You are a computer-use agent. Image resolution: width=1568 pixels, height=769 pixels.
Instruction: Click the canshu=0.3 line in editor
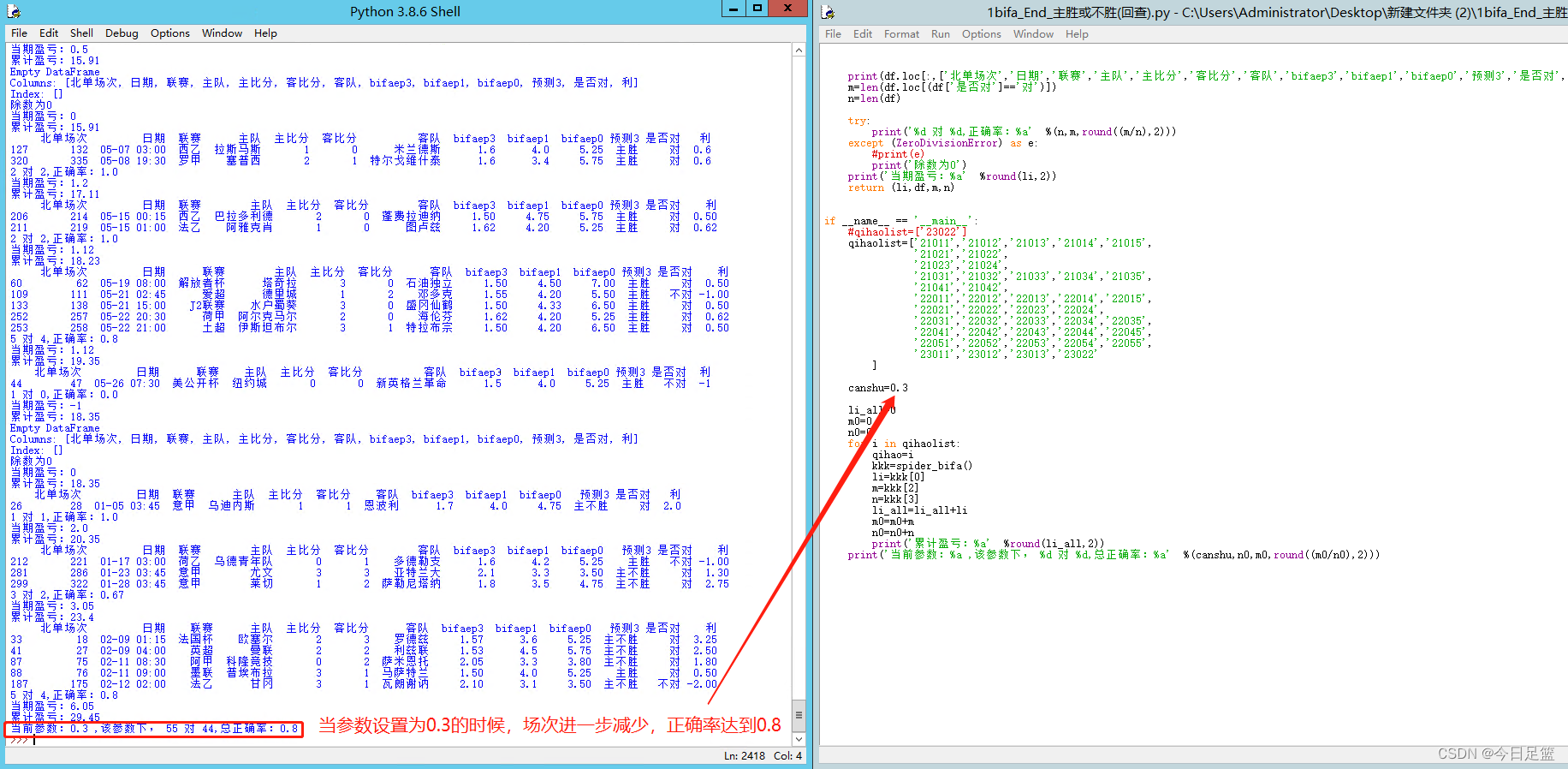[878, 388]
